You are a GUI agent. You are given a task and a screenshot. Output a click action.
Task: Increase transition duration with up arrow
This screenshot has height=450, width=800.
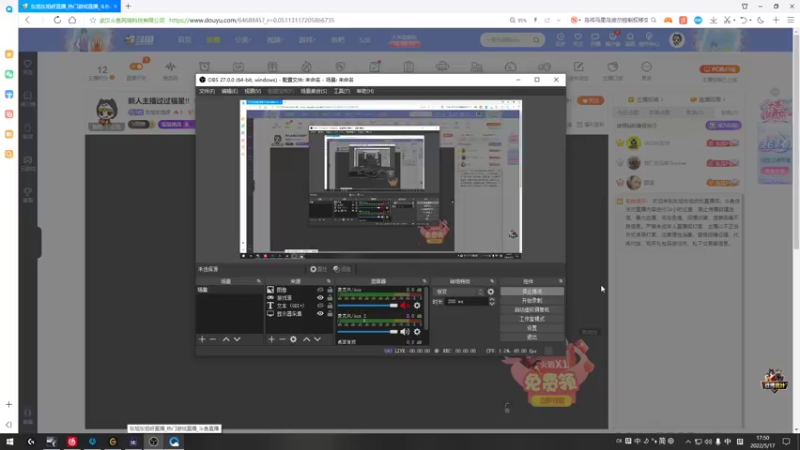click(492, 299)
